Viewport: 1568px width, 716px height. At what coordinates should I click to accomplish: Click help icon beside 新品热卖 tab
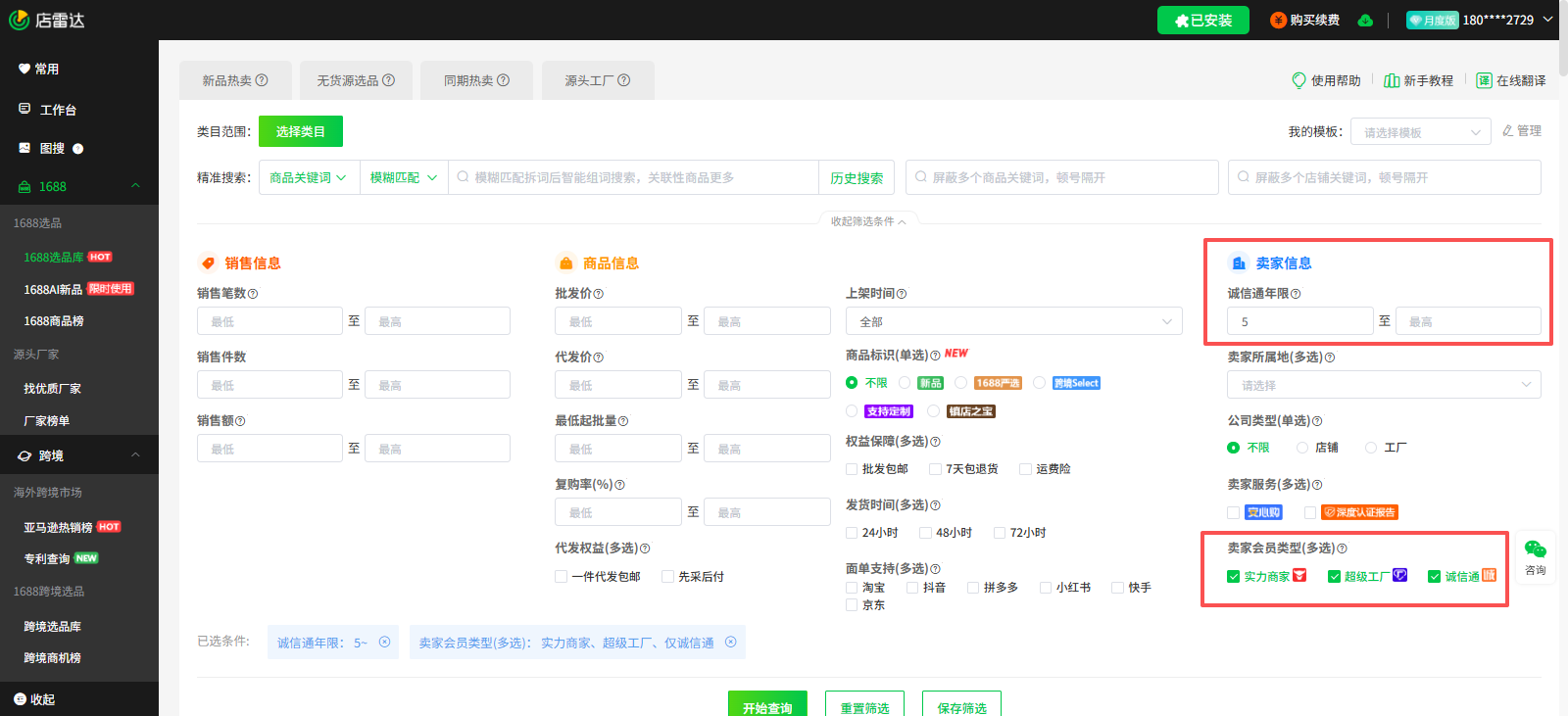click(262, 80)
